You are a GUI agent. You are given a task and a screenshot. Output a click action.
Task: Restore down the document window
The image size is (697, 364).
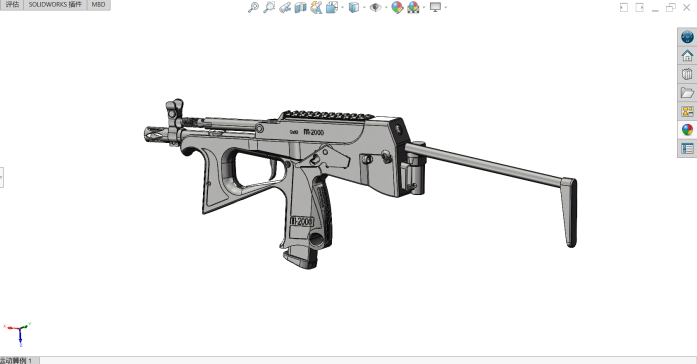coord(670,8)
